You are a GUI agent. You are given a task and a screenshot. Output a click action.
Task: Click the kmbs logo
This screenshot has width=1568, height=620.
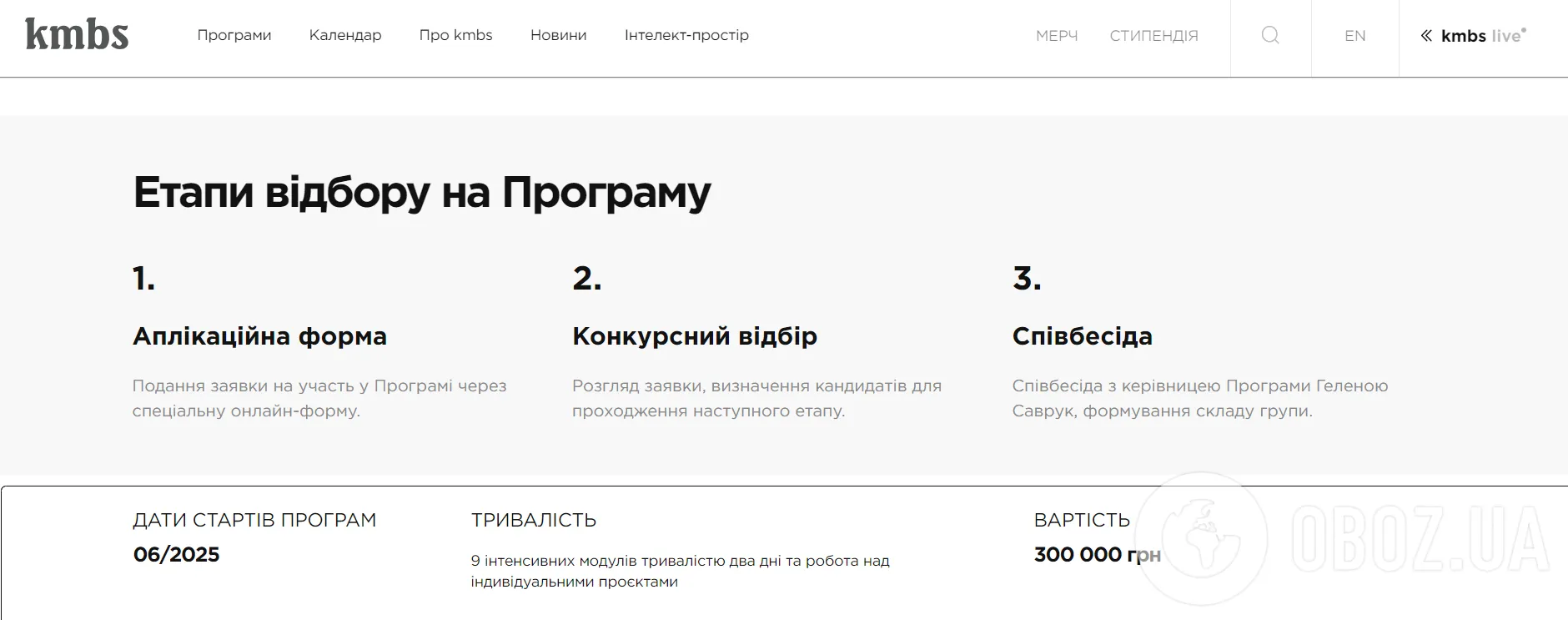(x=77, y=34)
